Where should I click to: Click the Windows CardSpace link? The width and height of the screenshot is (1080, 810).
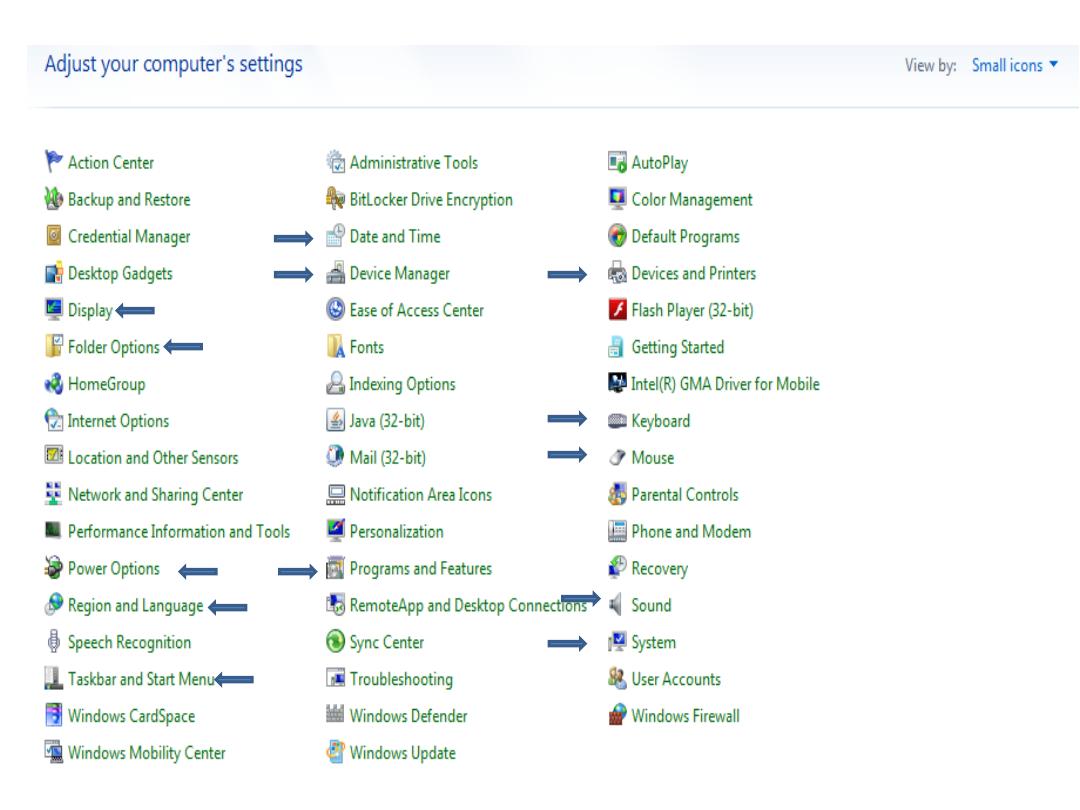coord(132,716)
